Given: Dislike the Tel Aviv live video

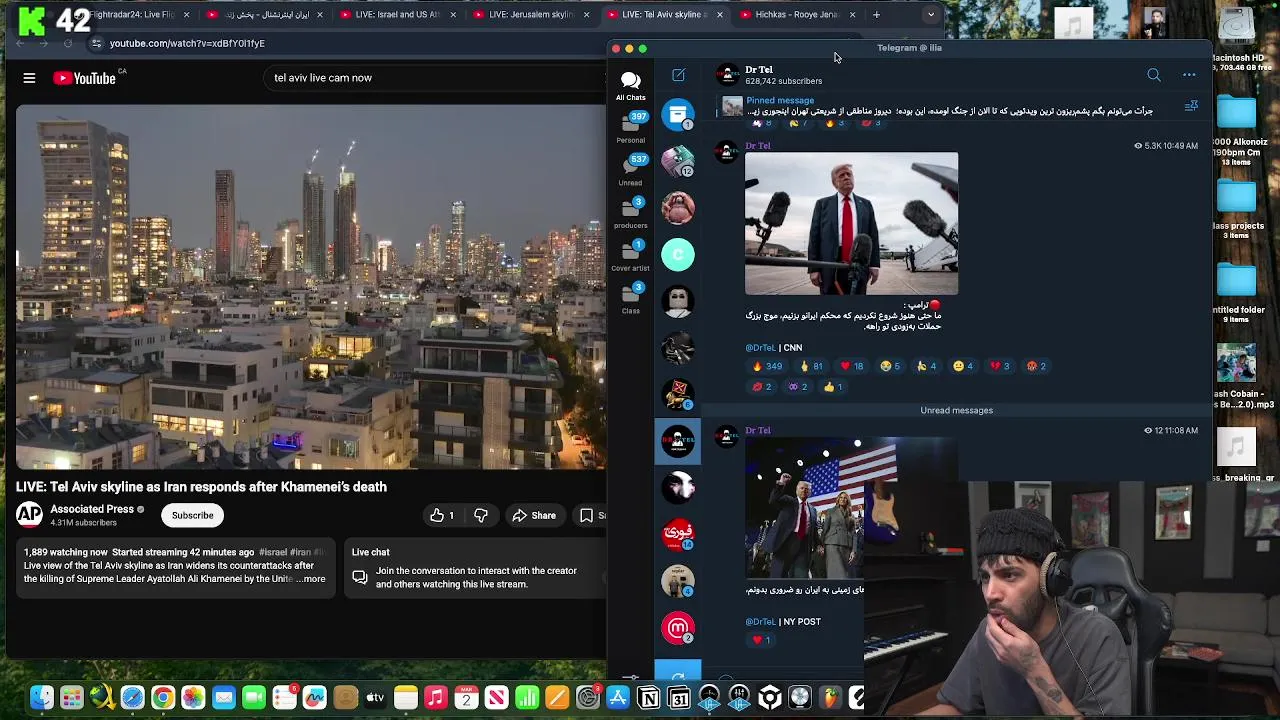Looking at the screenshot, I should pyautogui.click(x=481, y=515).
